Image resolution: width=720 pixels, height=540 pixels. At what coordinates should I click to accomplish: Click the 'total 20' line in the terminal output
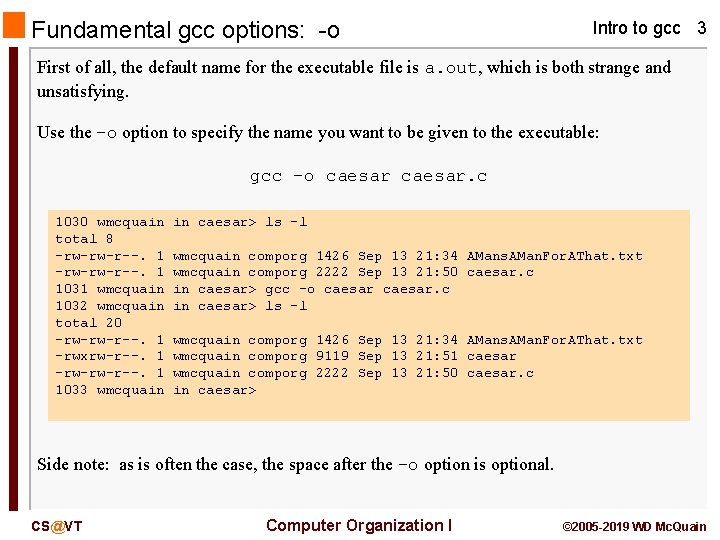[x=88, y=323]
